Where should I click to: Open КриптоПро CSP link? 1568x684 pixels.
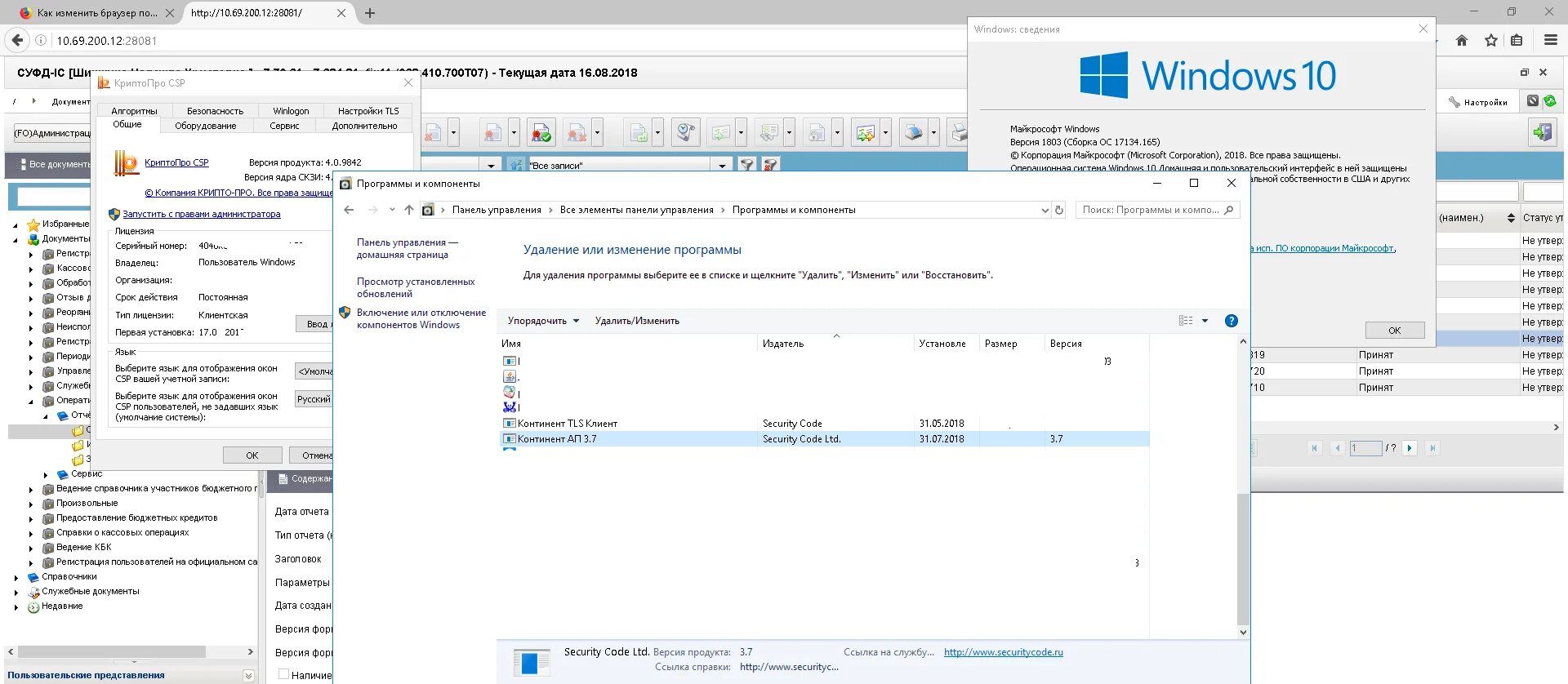tap(176, 162)
